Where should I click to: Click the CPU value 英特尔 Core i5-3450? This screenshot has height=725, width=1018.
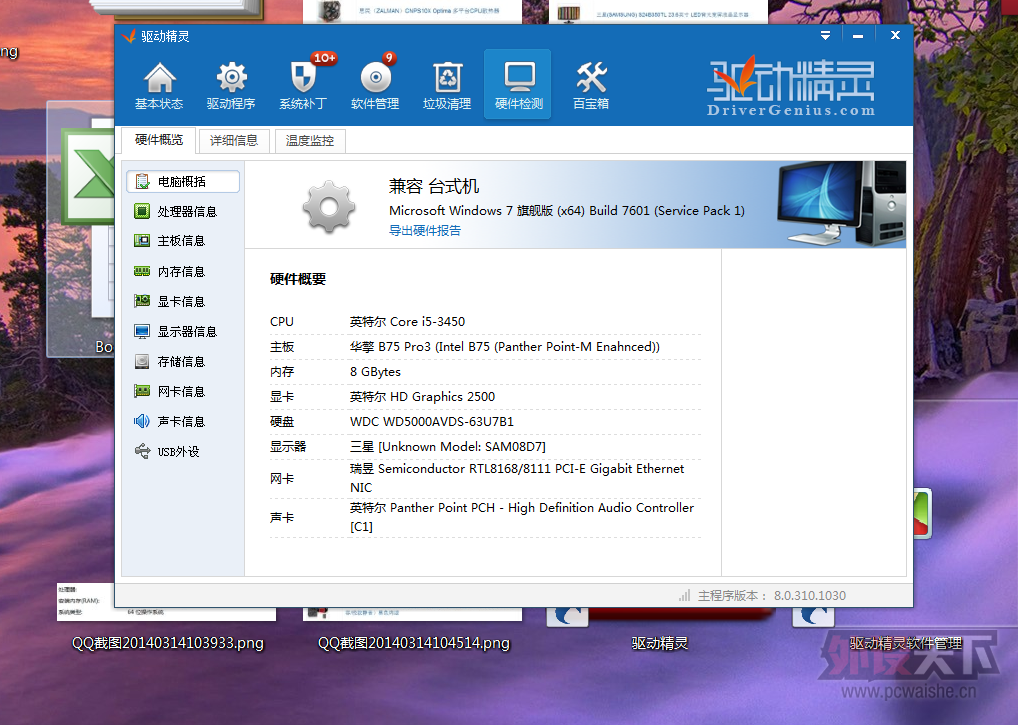pos(407,322)
